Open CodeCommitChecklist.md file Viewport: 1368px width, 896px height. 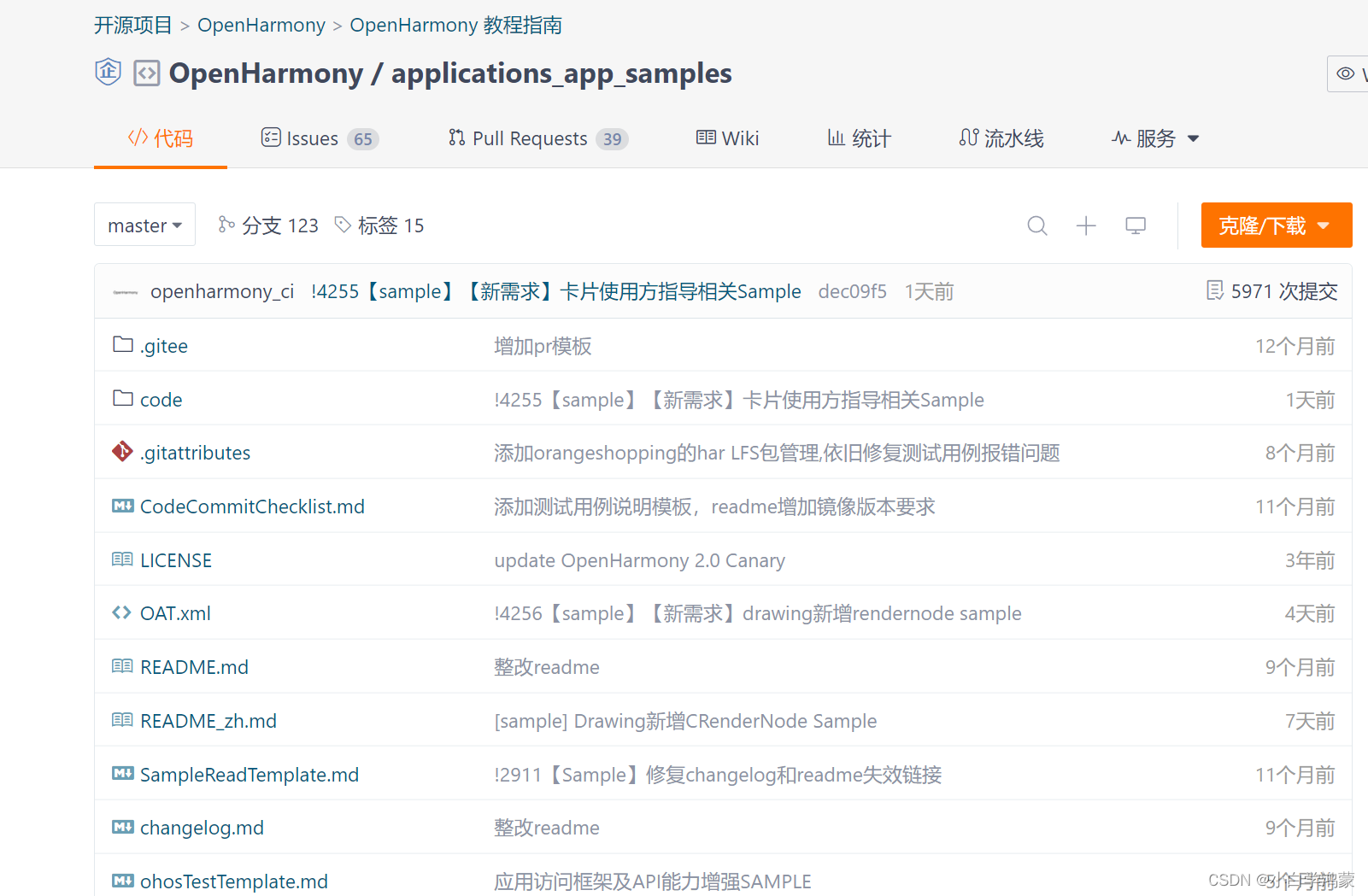[252, 507]
